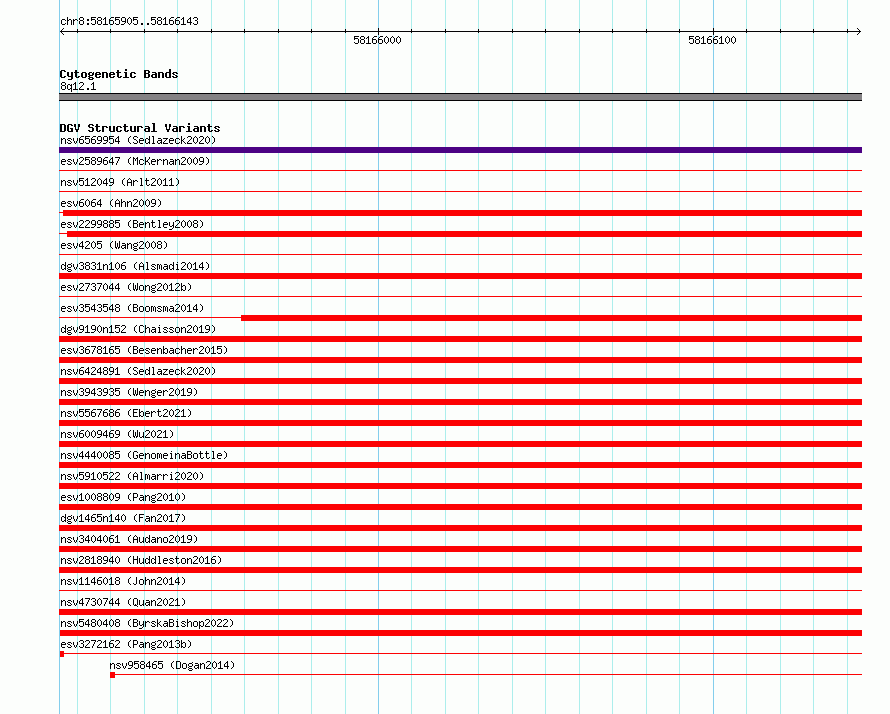
Task: Open variant nsv4730744 (Quan2021)
Action: 123,602
